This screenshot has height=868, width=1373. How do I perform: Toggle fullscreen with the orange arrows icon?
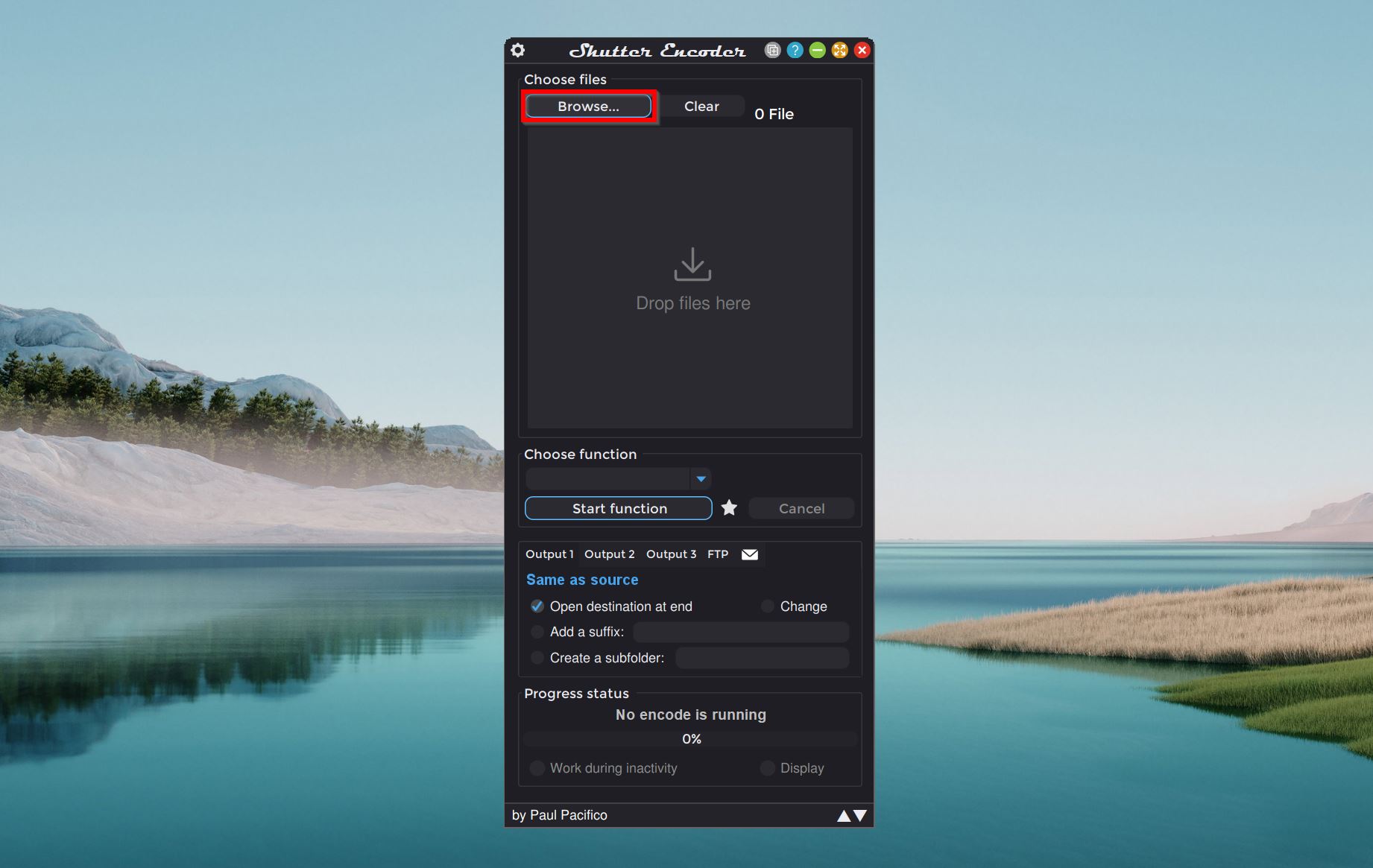coord(839,50)
